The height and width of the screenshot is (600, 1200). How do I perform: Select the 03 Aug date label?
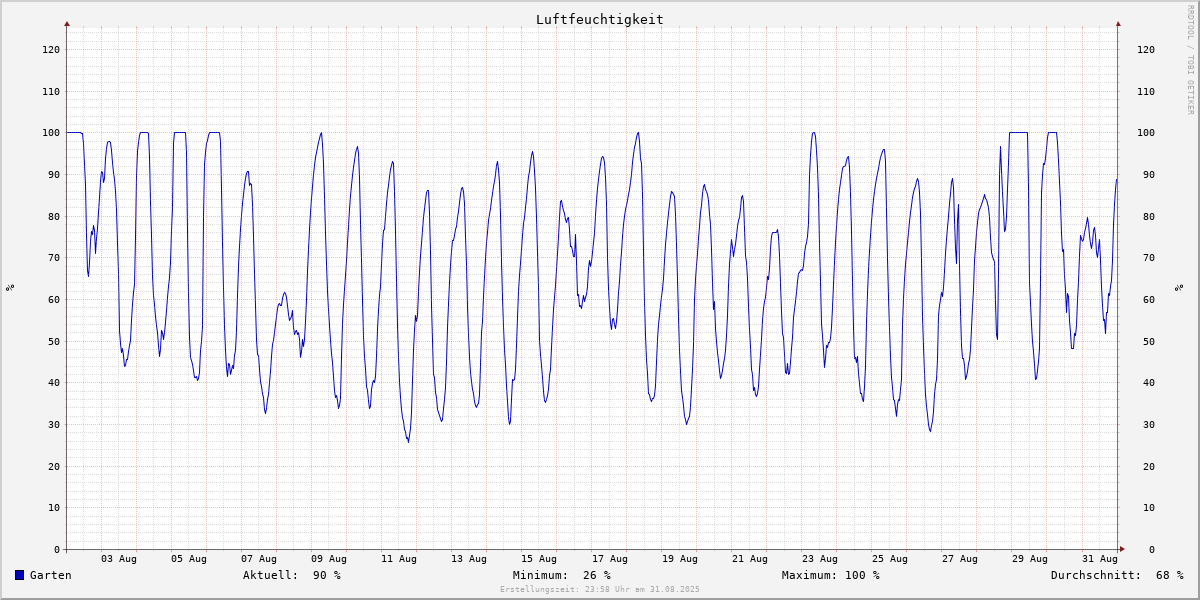pyautogui.click(x=119, y=559)
